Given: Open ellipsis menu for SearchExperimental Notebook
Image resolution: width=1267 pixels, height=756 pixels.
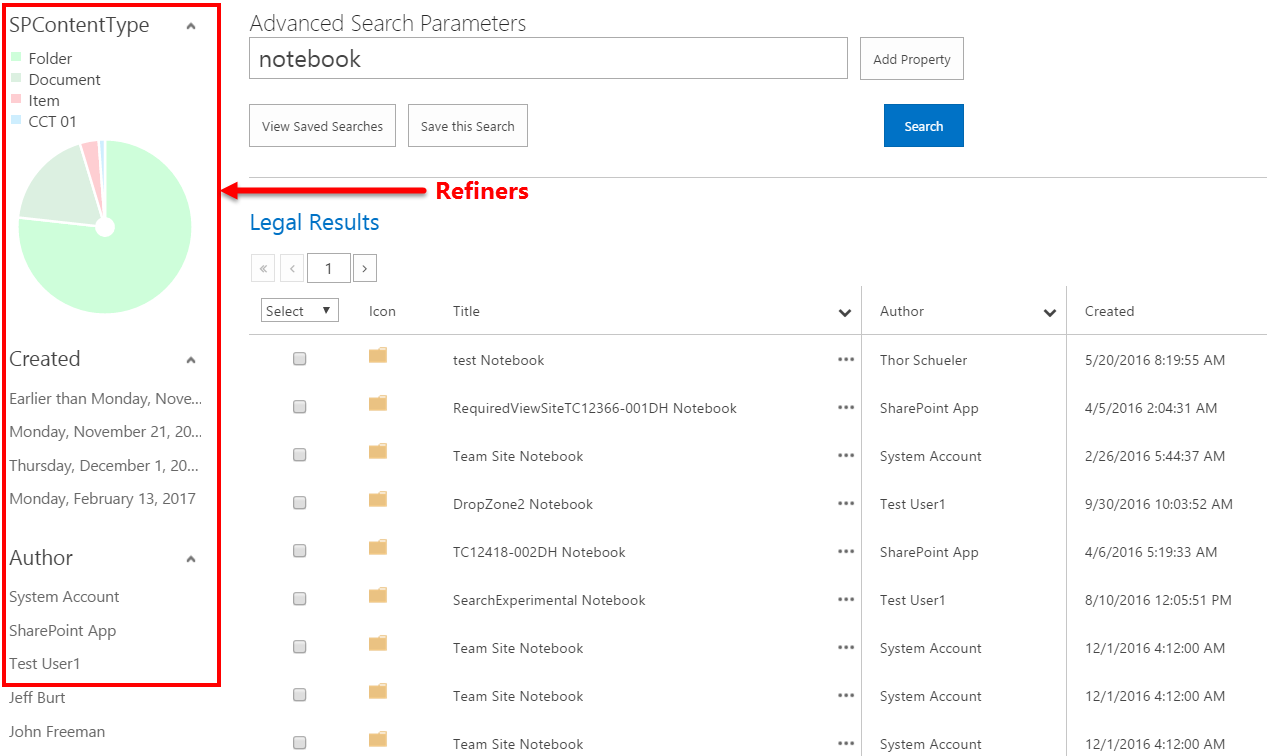Looking at the screenshot, I should pos(846,600).
